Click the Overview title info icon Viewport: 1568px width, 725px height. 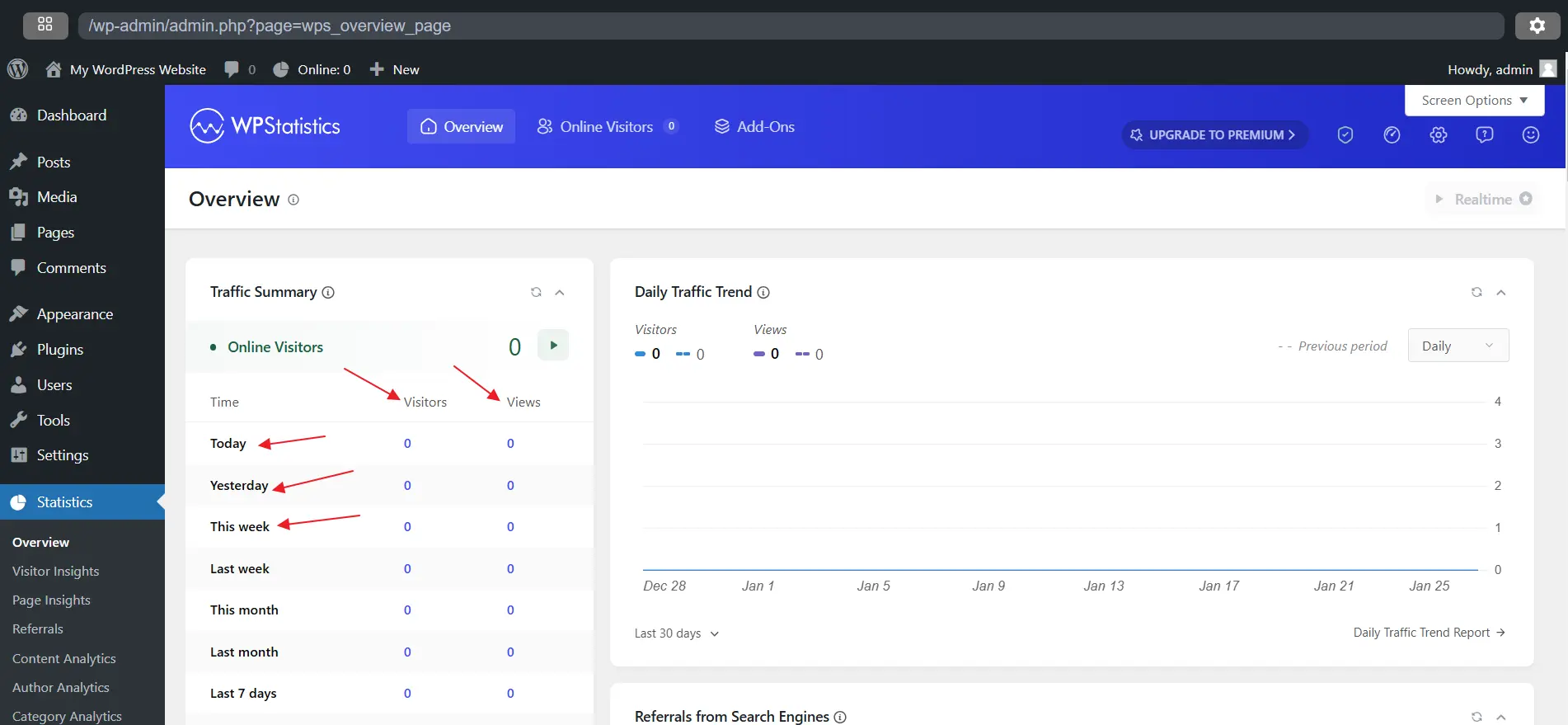(293, 200)
